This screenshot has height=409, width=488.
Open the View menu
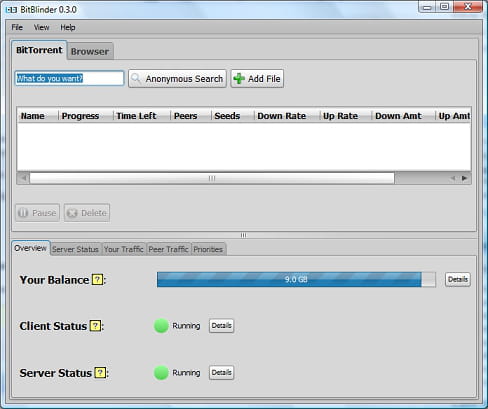pos(41,27)
